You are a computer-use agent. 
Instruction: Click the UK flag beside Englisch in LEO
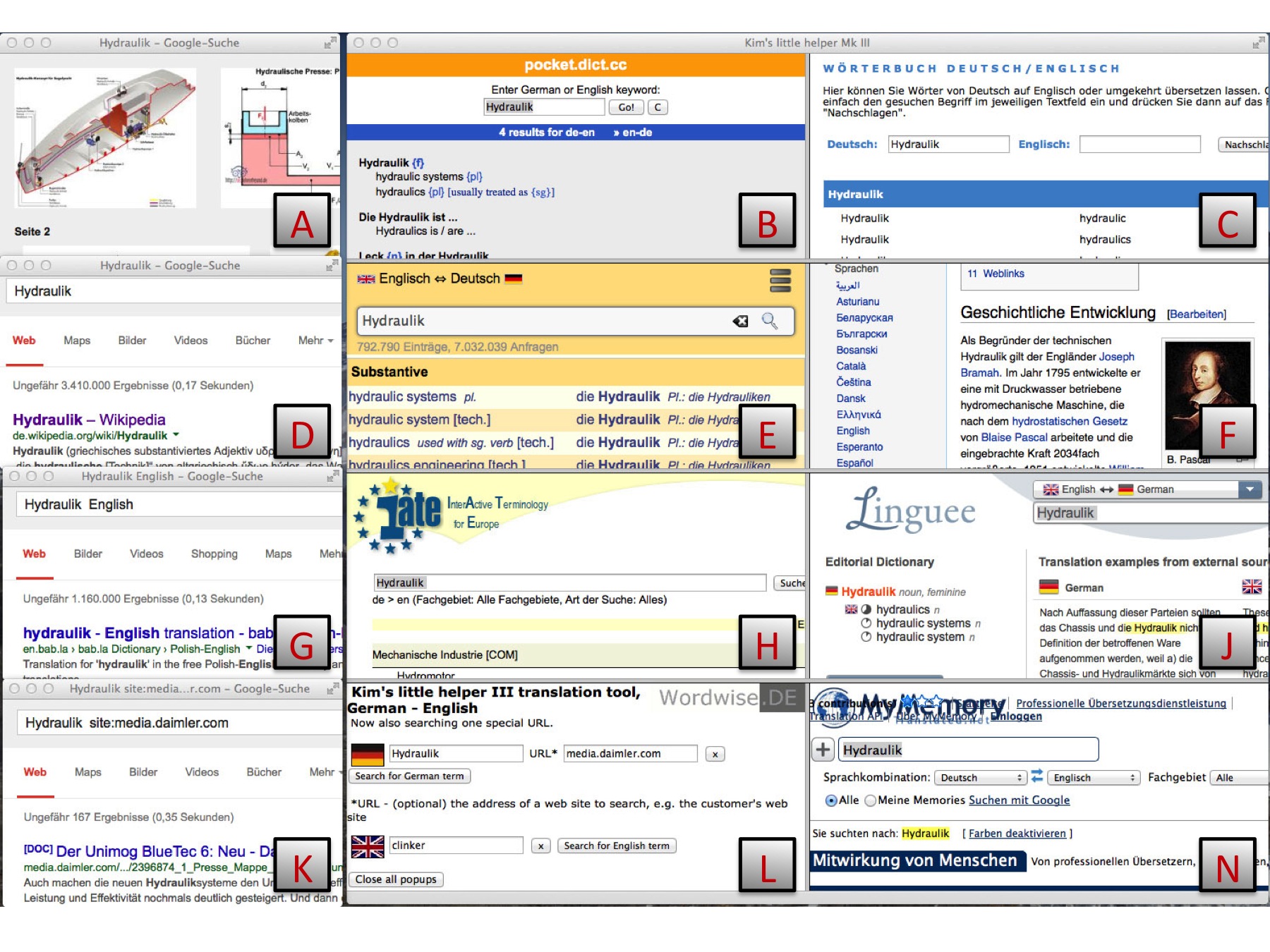pyautogui.click(x=366, y=279)
